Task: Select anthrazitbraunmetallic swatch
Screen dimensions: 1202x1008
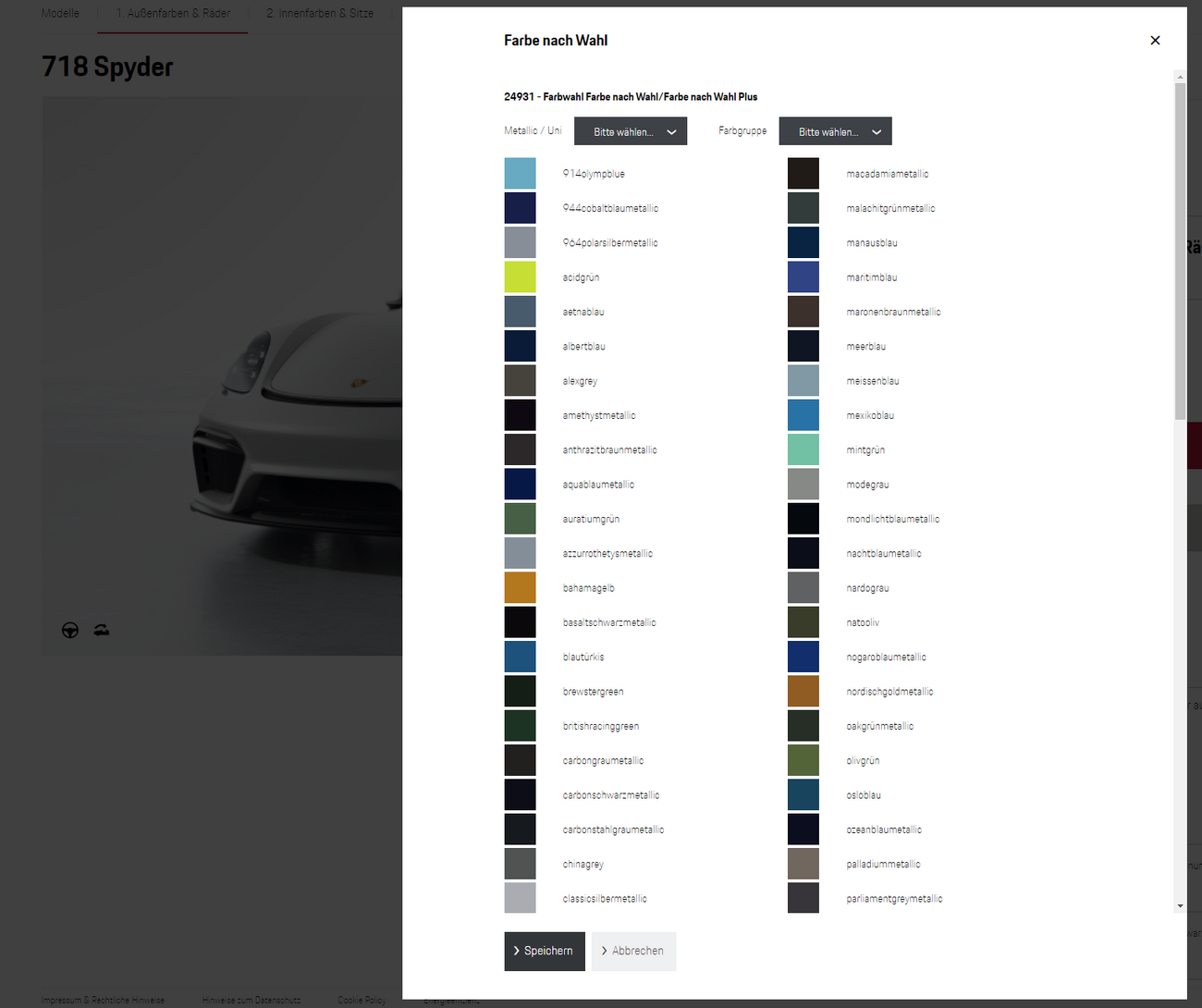Action: click(x=520, y=449)
